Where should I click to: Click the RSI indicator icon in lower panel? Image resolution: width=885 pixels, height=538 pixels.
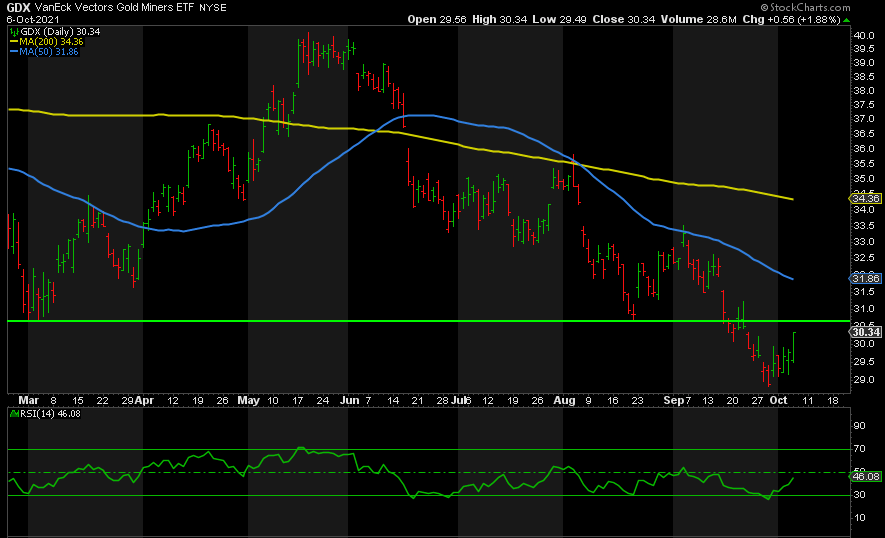point(14,414)
